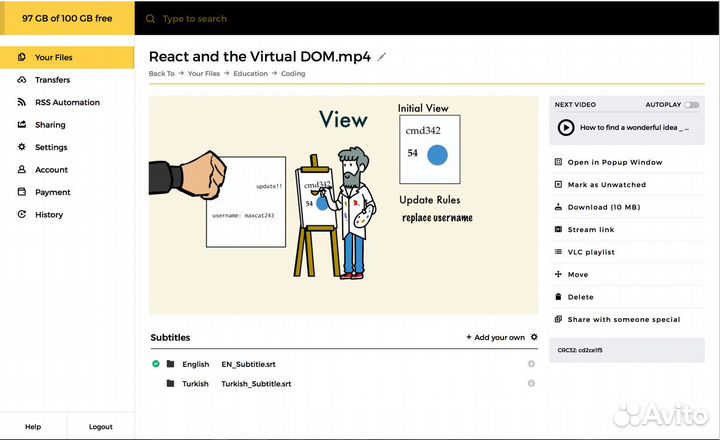Viewport: 720px width, 440px height.
Task: Click Add your own subtitle
Action: 496,337
